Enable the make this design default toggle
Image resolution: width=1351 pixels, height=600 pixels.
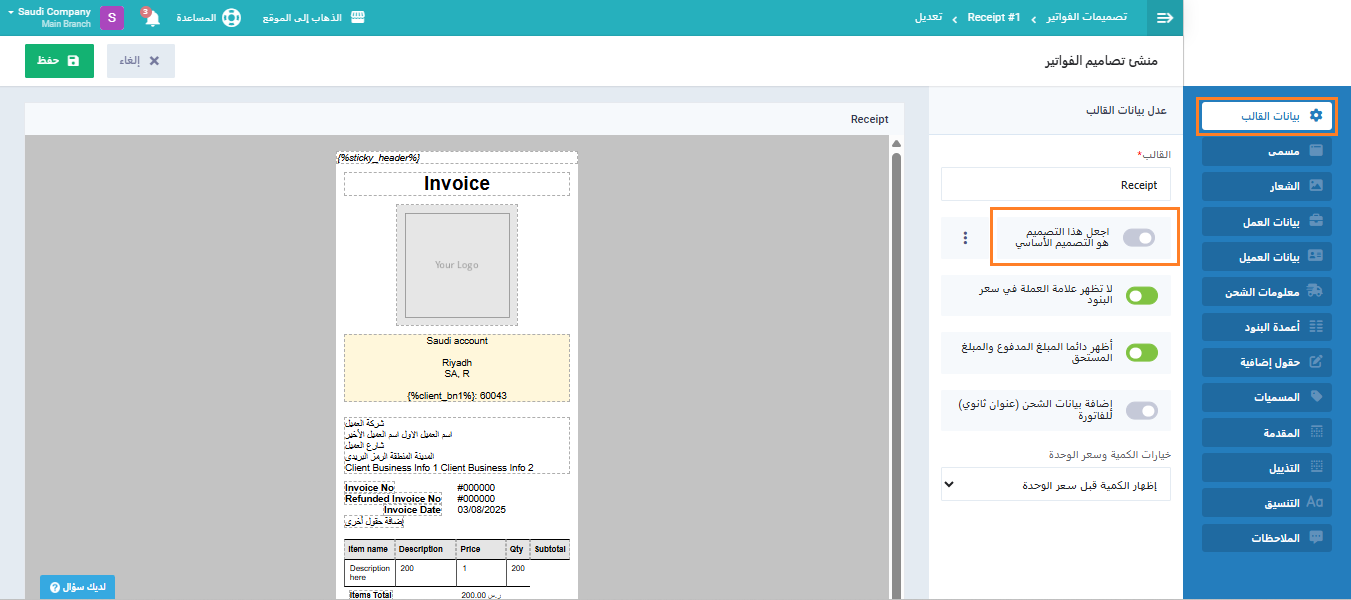1139,238
